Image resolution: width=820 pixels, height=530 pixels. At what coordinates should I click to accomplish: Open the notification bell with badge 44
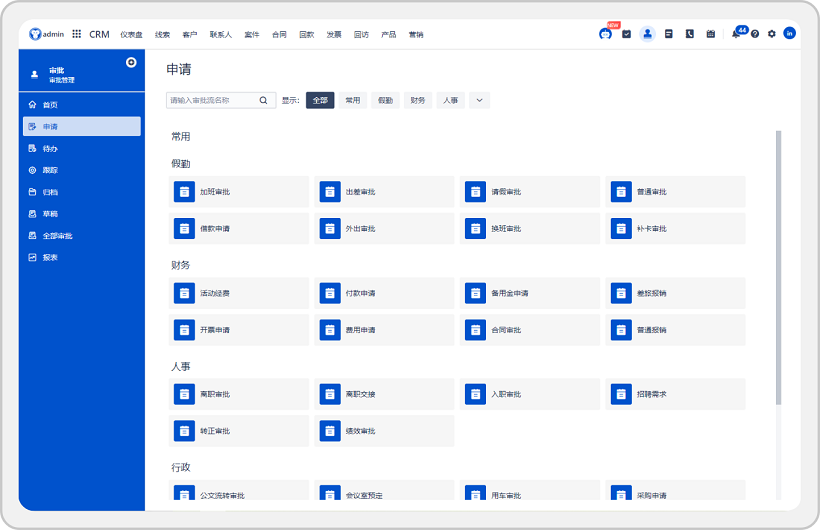pyautogui.click(x=736, y=34)
